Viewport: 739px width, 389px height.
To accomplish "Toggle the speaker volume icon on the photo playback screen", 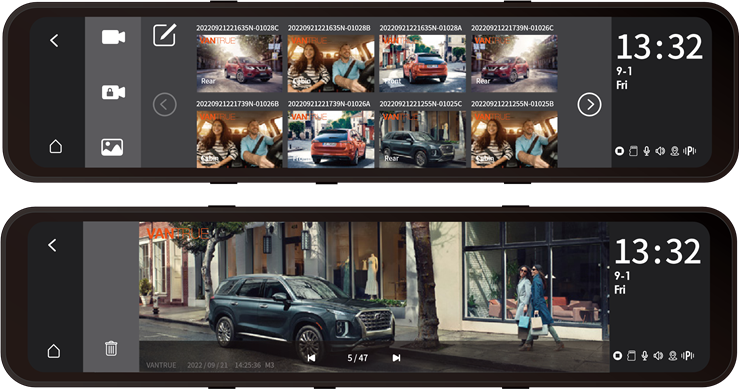I will pos(658,356).
